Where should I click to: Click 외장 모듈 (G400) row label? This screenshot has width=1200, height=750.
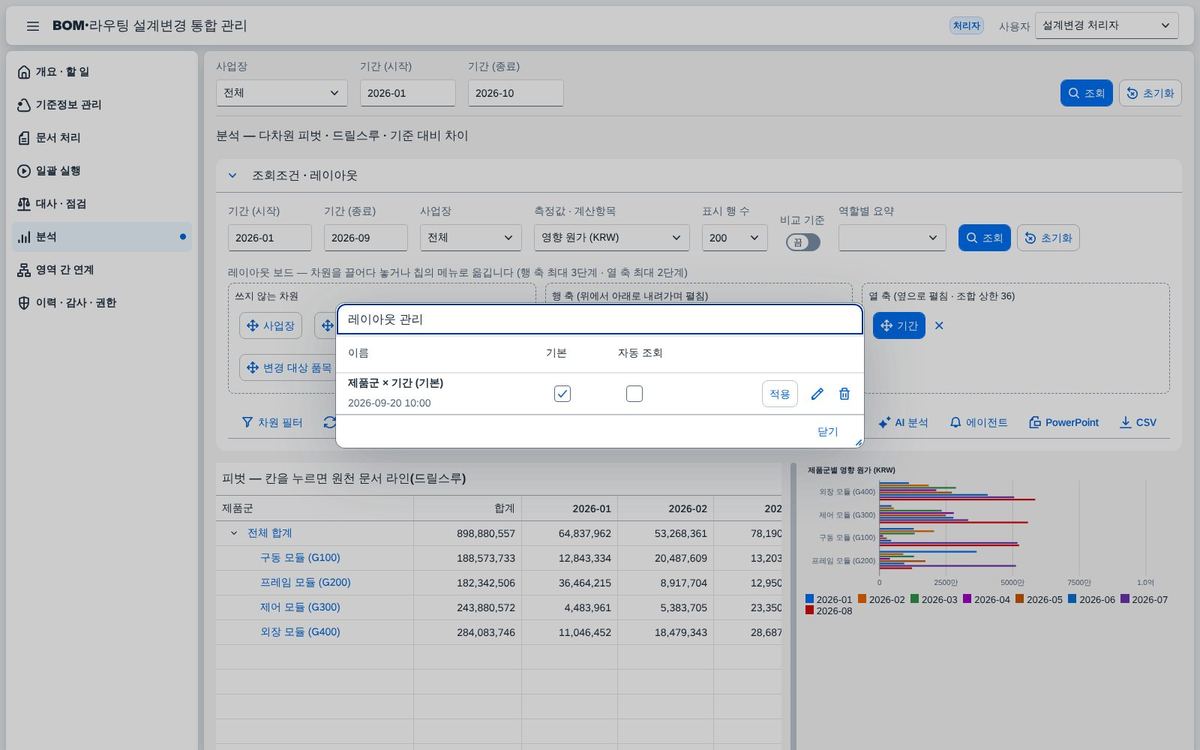pos(300,632)
